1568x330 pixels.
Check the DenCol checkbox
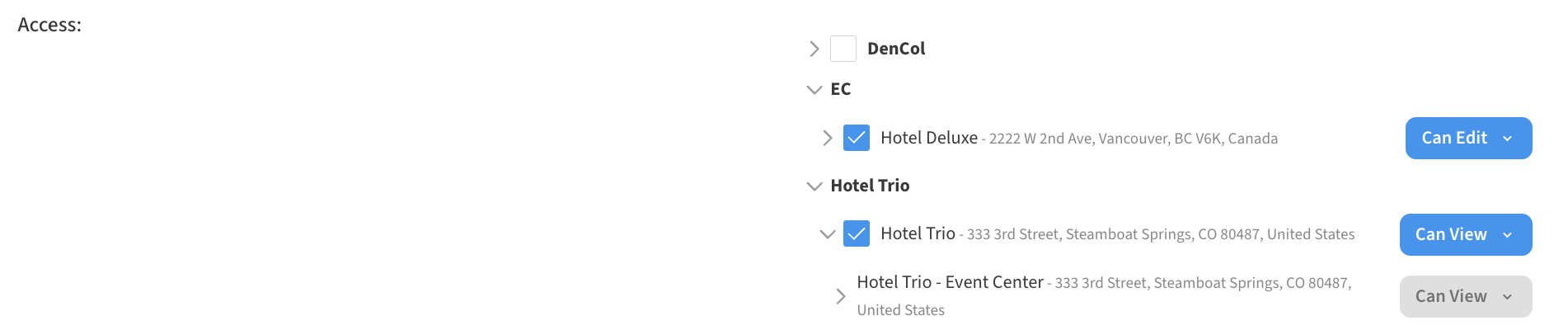[x=843, y=49]
